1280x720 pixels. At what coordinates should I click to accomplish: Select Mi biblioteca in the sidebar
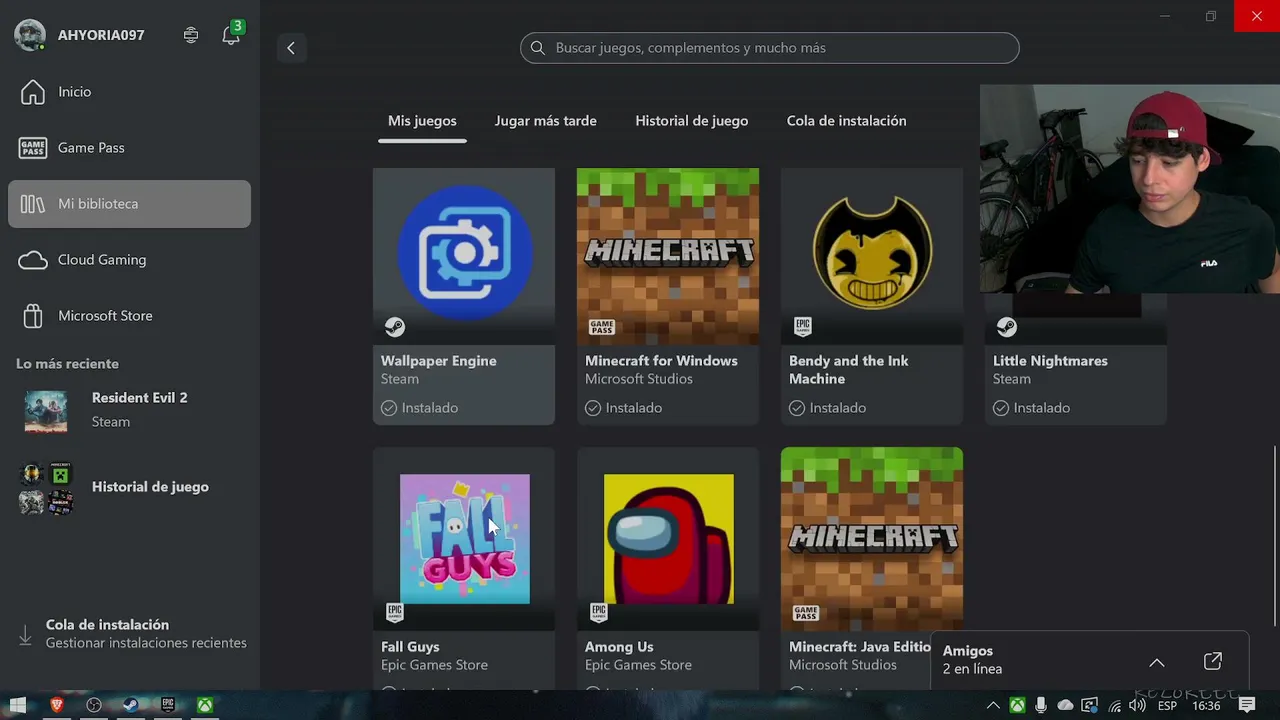click(129, 204)
